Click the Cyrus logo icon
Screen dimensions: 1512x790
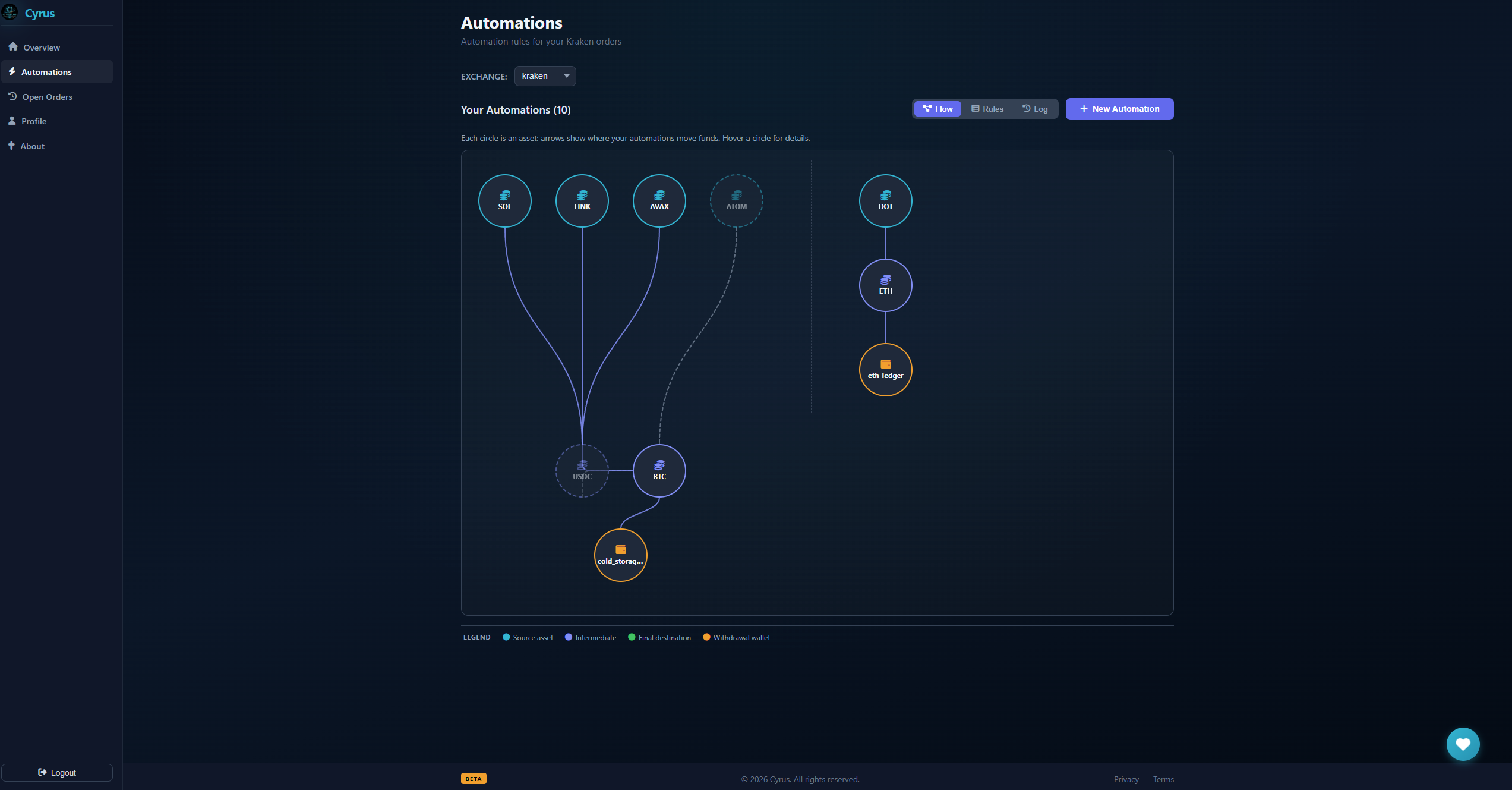point(10,12)
